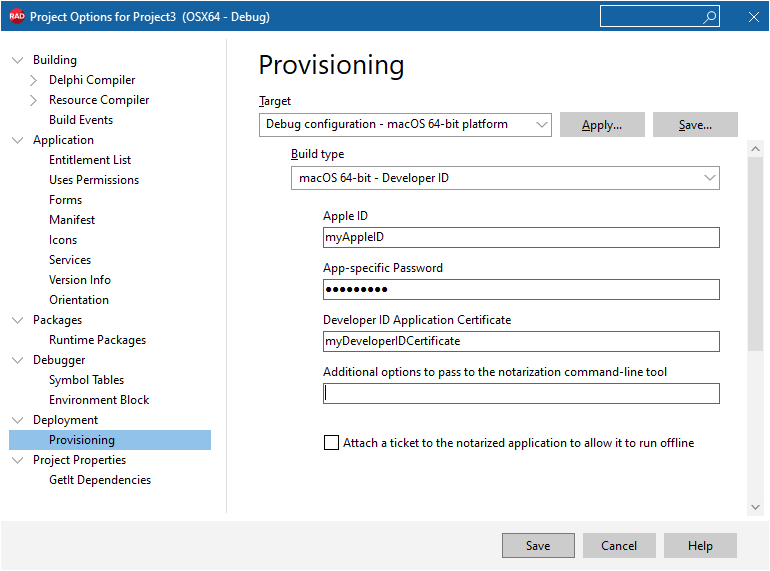Open GetIt Dependencies page
Screen dimensions: 770x571
tap(100, 480)
